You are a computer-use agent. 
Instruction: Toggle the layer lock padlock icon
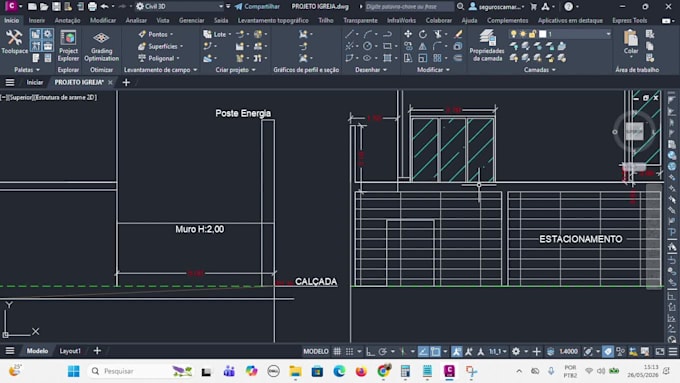[532, 34]
